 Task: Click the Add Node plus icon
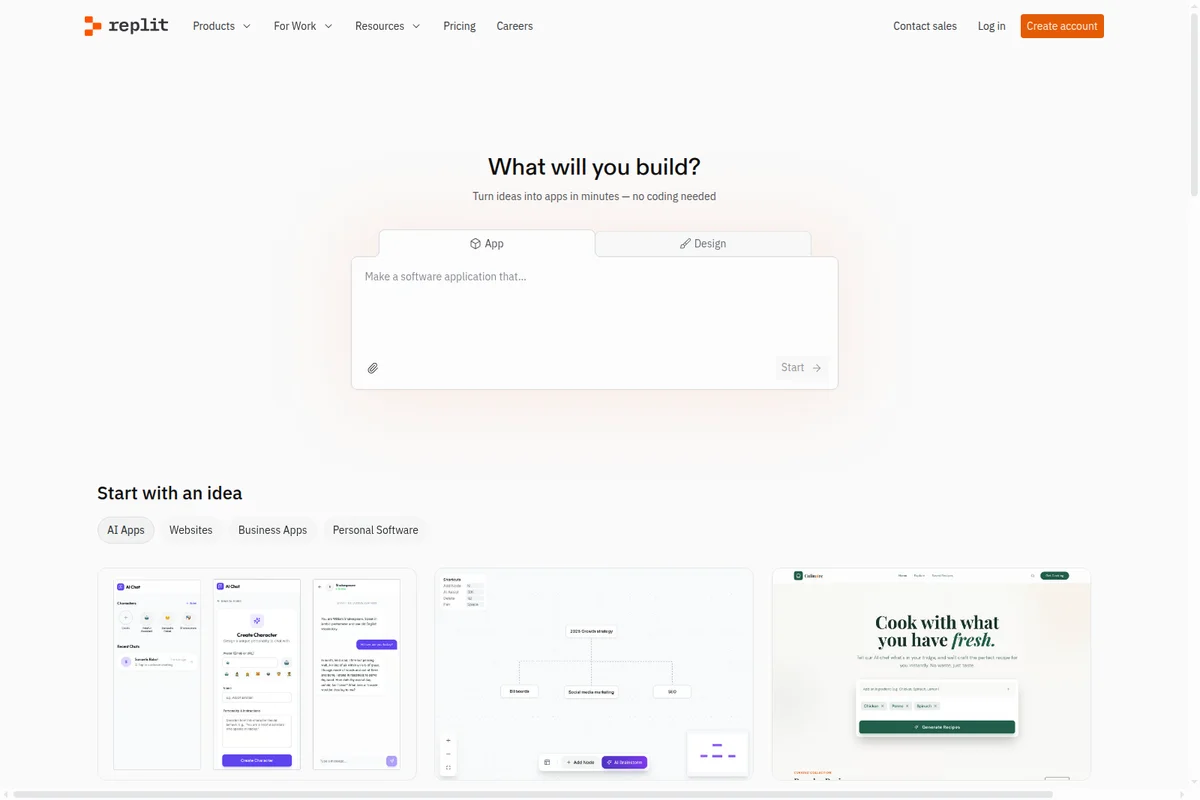point(569,762)
